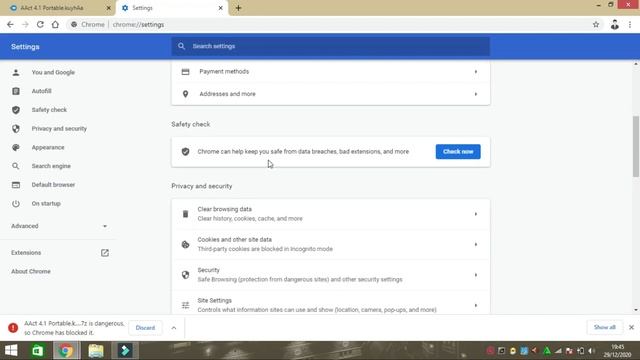Expand the Advanced section arrow
Screen dimensions: 640x360
pyautogui.click(x=105, y=226)
